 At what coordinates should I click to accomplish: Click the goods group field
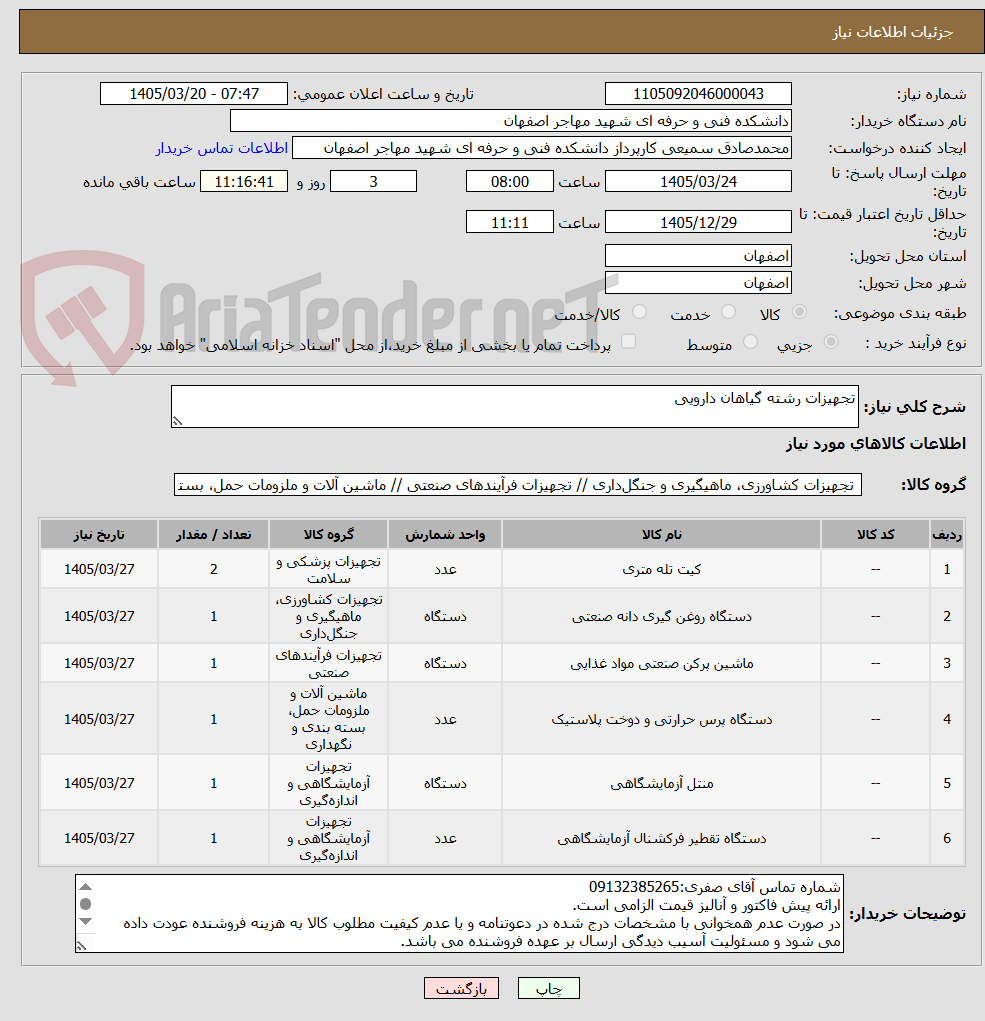tap(518, 485)
